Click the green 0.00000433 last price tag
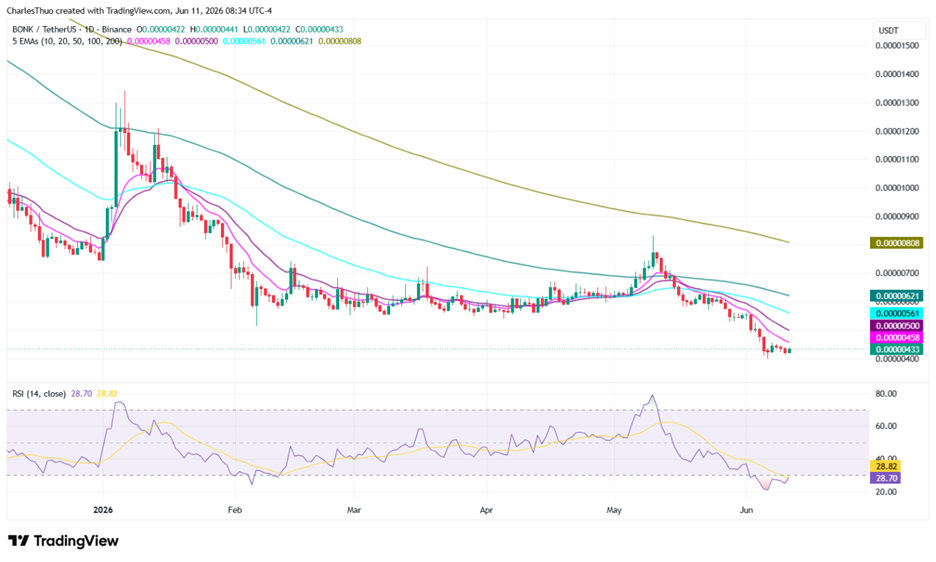 (897, 349)
